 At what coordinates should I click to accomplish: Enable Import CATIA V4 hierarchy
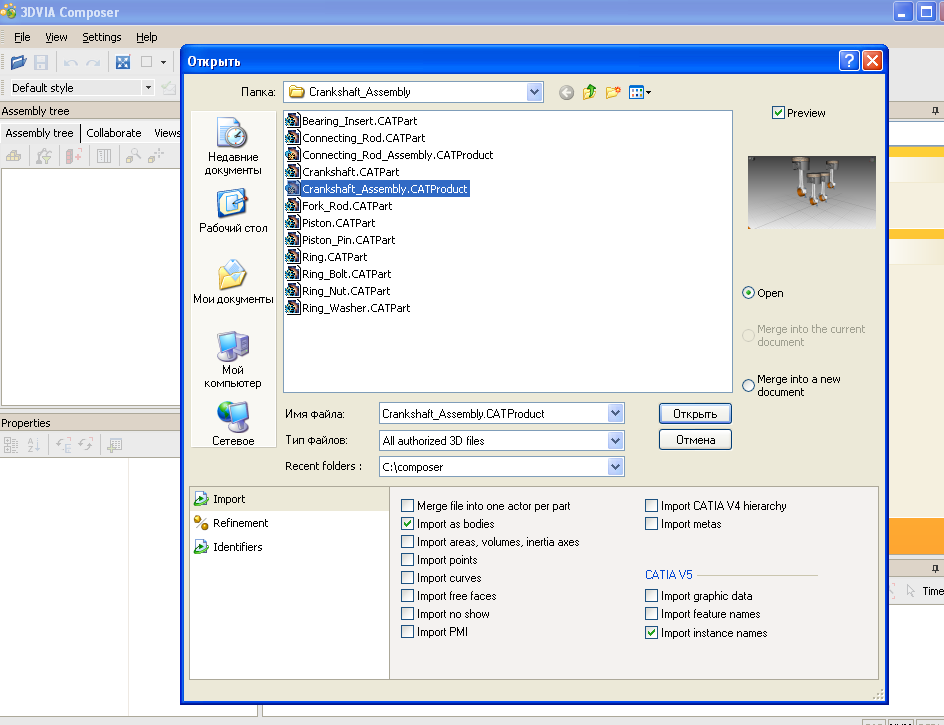[x=651, y=505]
